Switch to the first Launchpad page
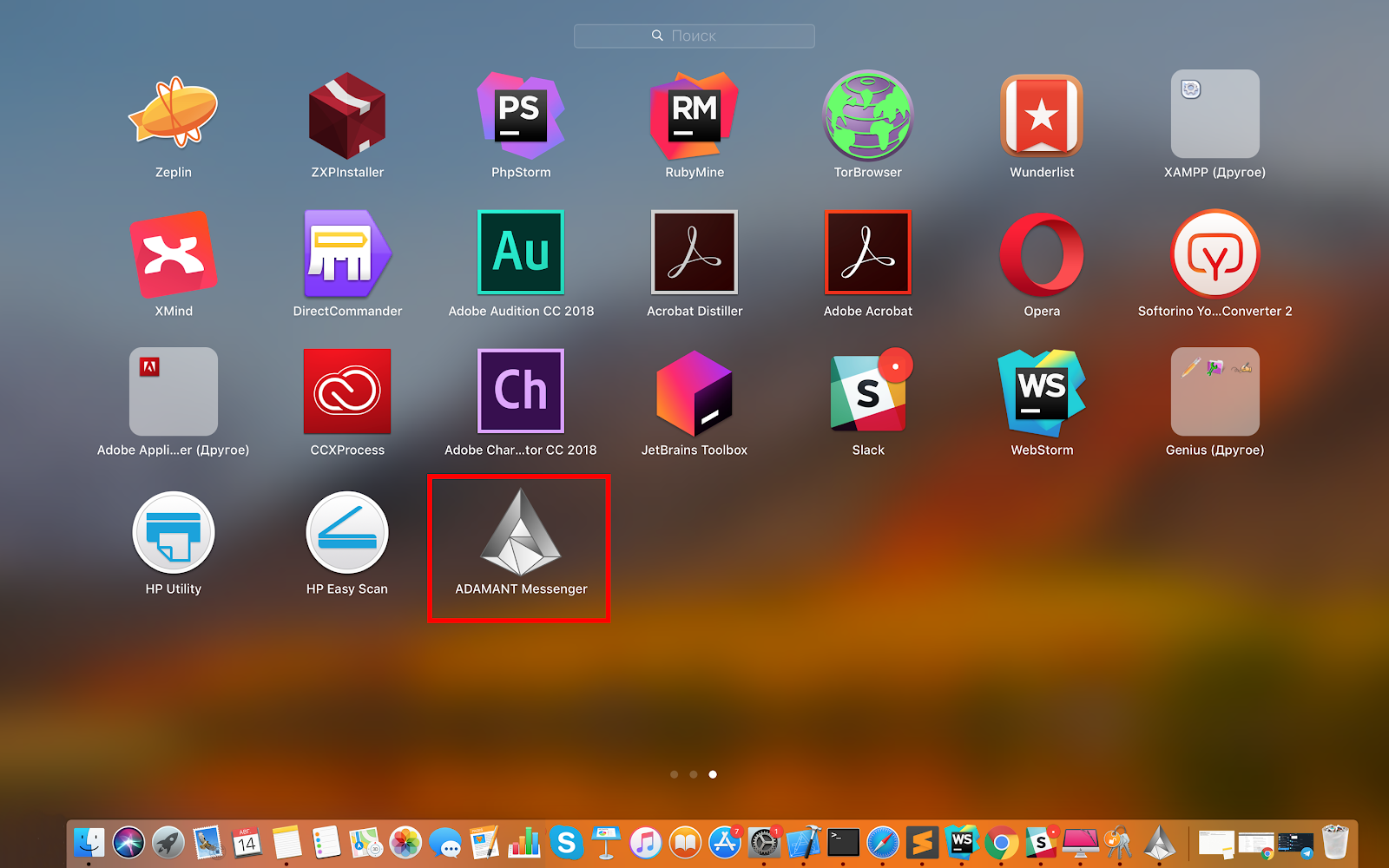This screenshot has width=1389, height=868. [x=675, y=774]
